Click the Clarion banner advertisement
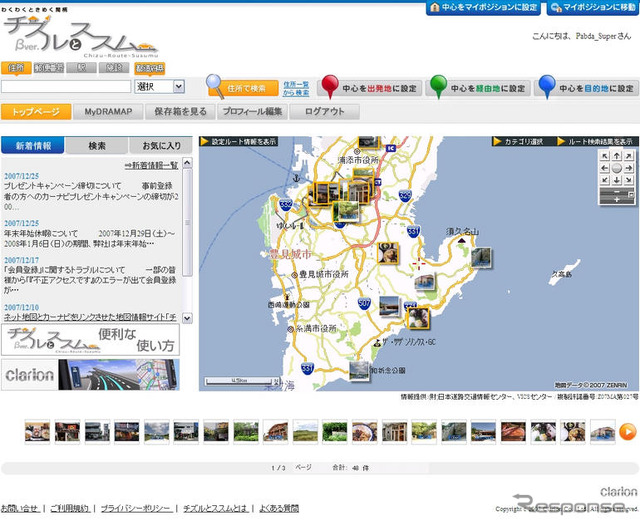The width and height of the screenshot is (640, 526). tap(90, 375)
